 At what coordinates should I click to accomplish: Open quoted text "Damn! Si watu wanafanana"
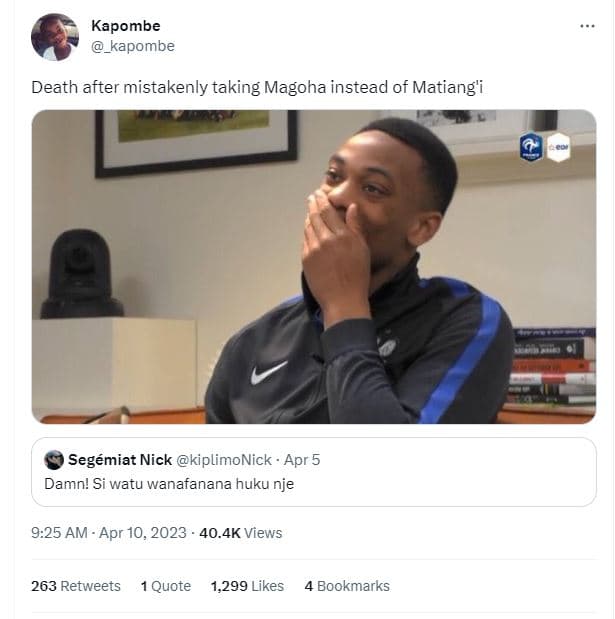pos(169,484)
